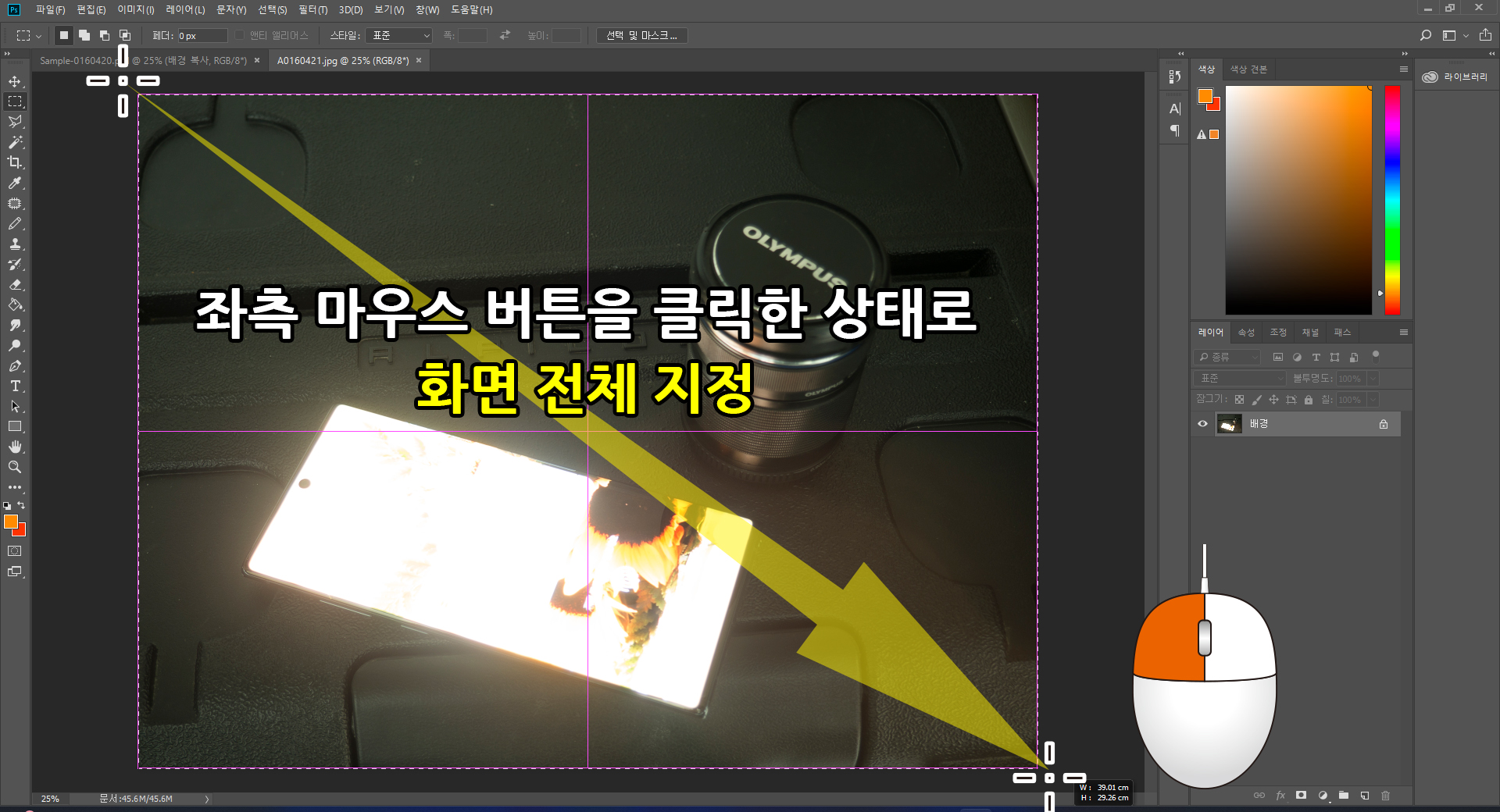Select the Spot Healing Brush tool
1500x812 pixels.
(x=15, y=203)
